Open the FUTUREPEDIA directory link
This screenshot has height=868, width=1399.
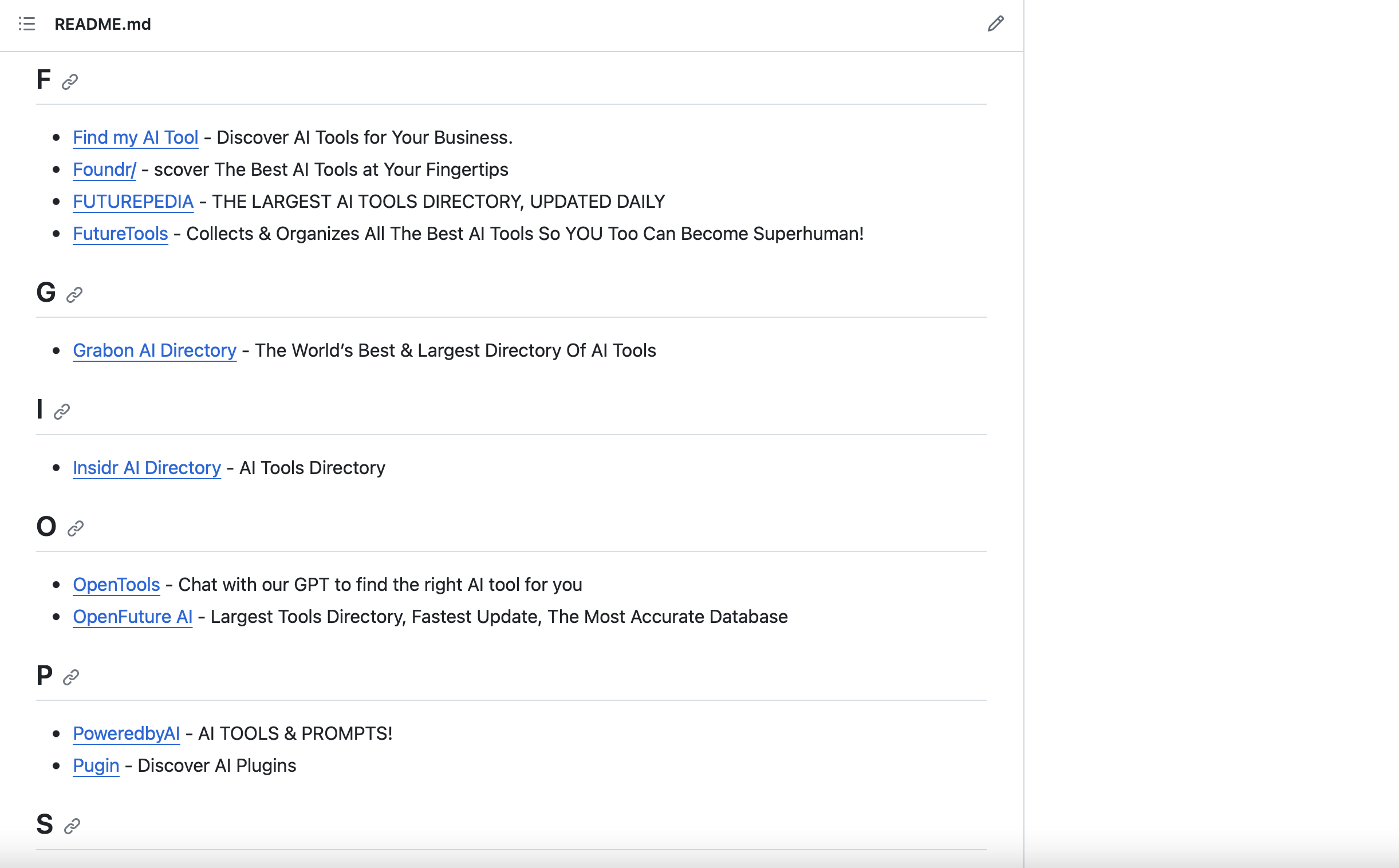pos(133,202)
